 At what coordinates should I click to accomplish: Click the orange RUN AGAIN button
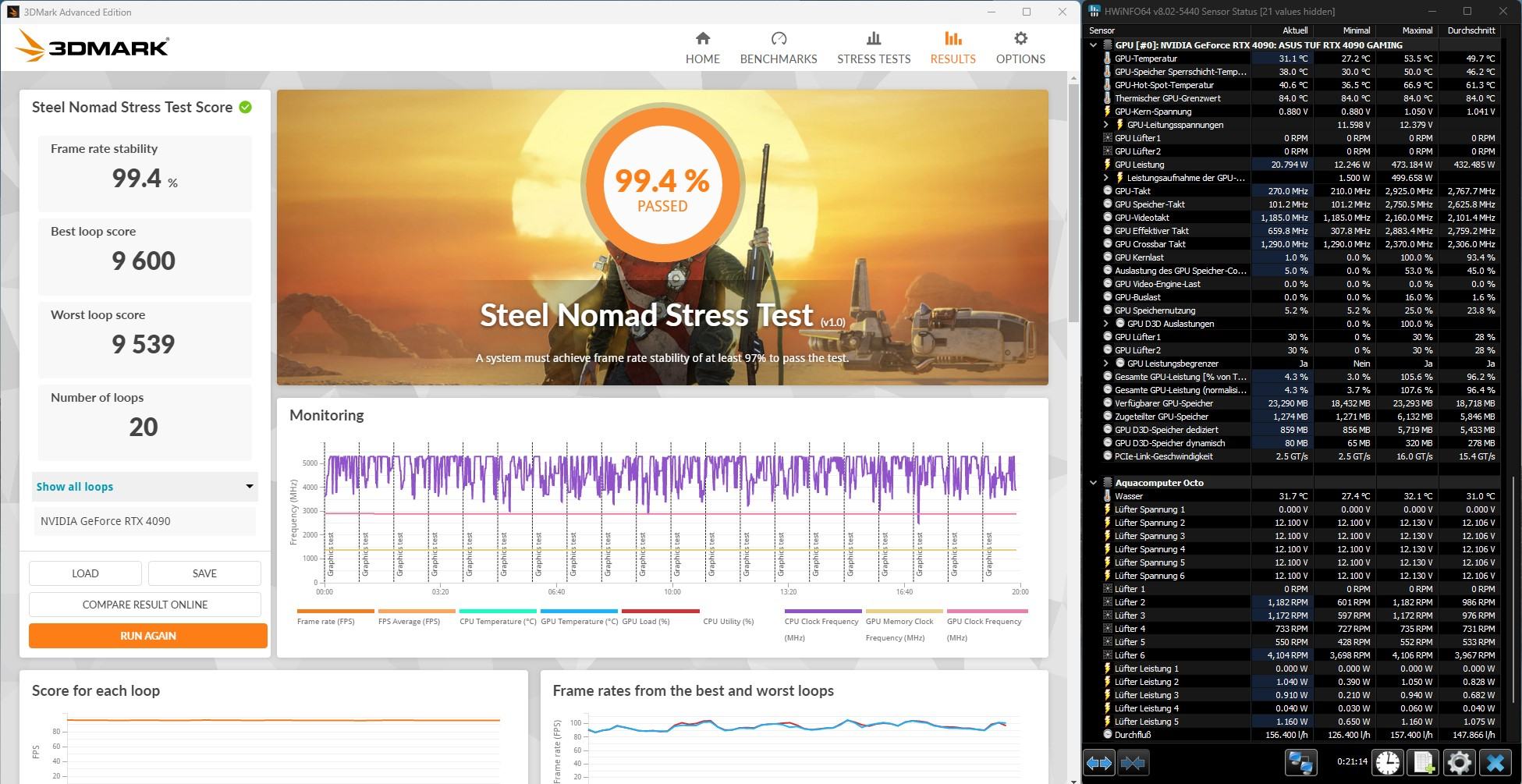click(x=148, y=636)
